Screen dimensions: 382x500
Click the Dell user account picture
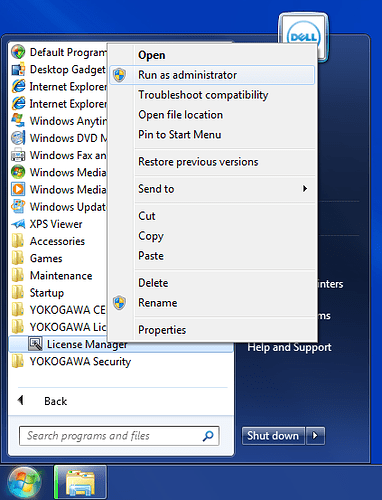coord(303,37)
